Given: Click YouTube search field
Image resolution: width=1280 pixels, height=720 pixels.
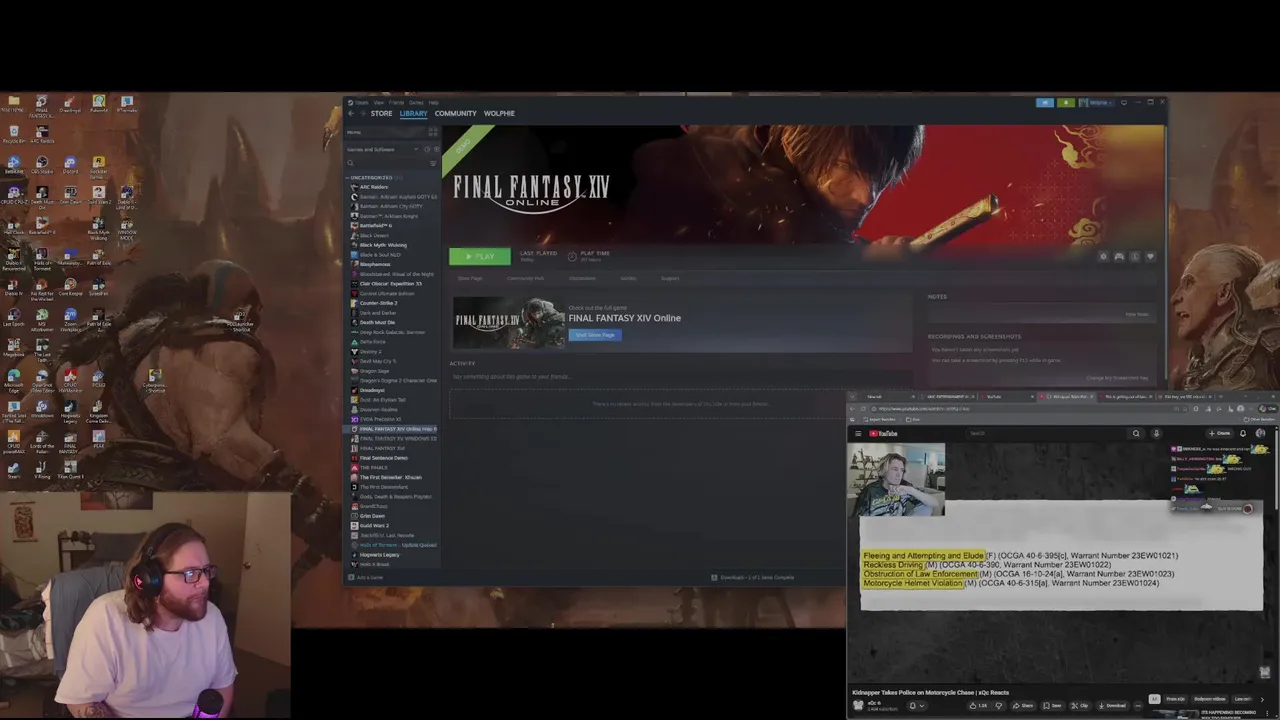Looking at the screenshot, I should pyautogui.click(x=1045, y=433).
